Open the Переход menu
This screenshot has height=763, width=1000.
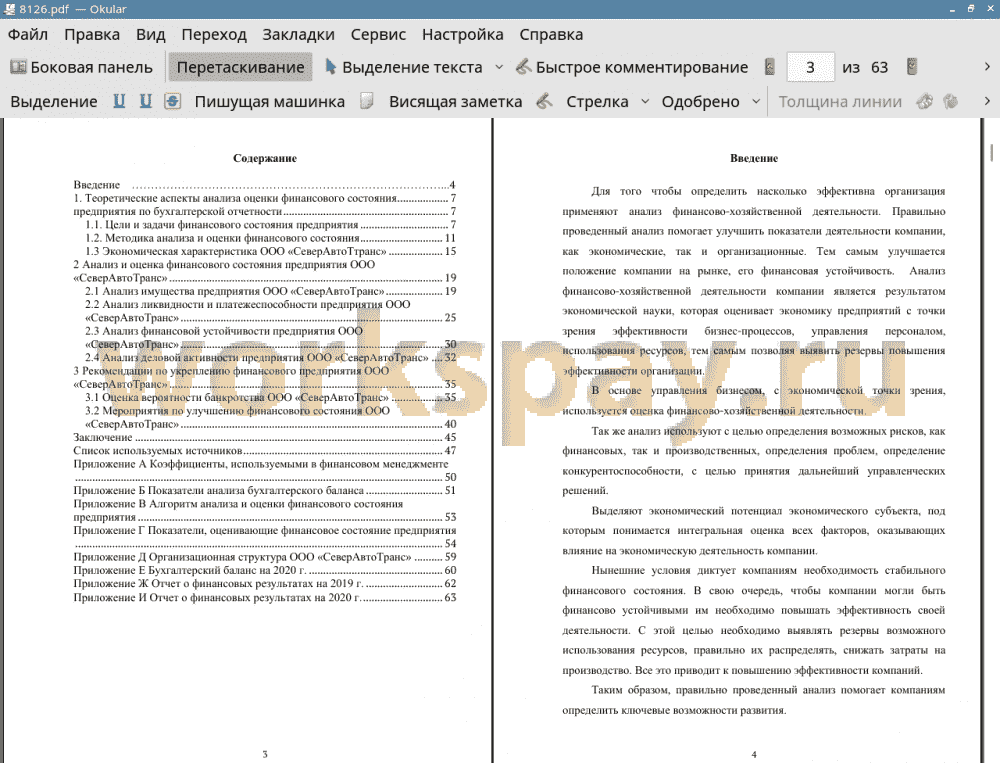click(214, 34)
